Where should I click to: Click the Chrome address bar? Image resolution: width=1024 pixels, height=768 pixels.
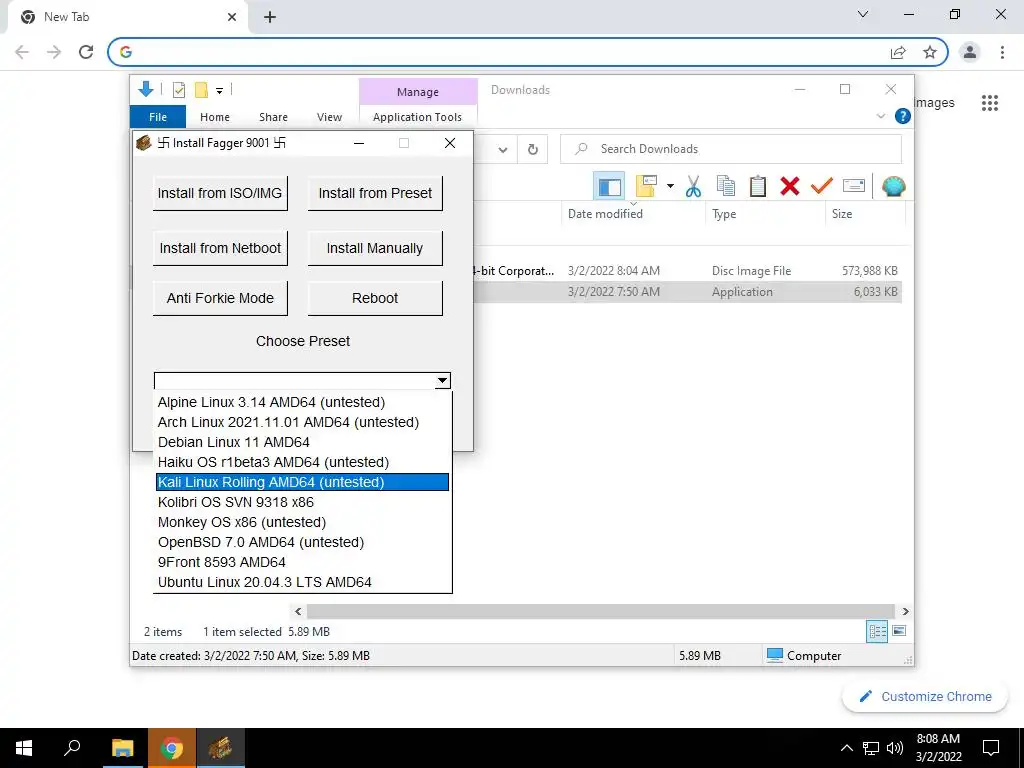pos(503,52)
